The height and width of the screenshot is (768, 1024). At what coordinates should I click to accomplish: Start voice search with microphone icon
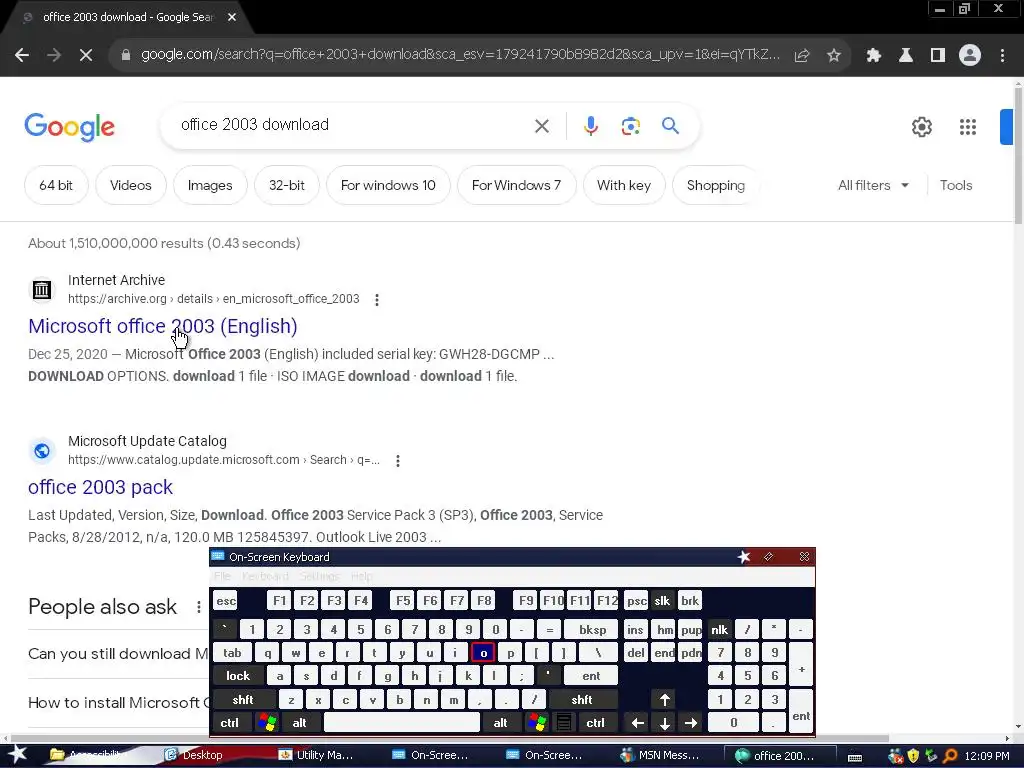[x=591, y=125]
